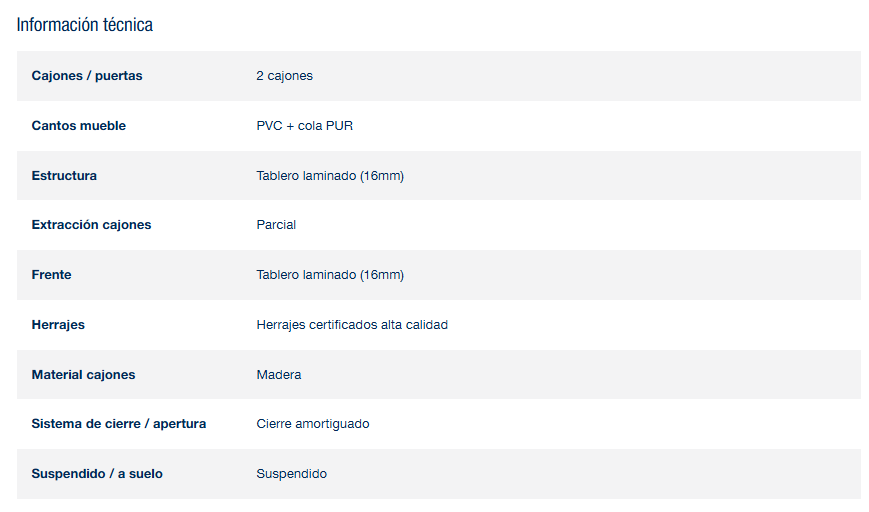Click 'Herrajes certificados alta calidad' value

(x=352, y=325)
